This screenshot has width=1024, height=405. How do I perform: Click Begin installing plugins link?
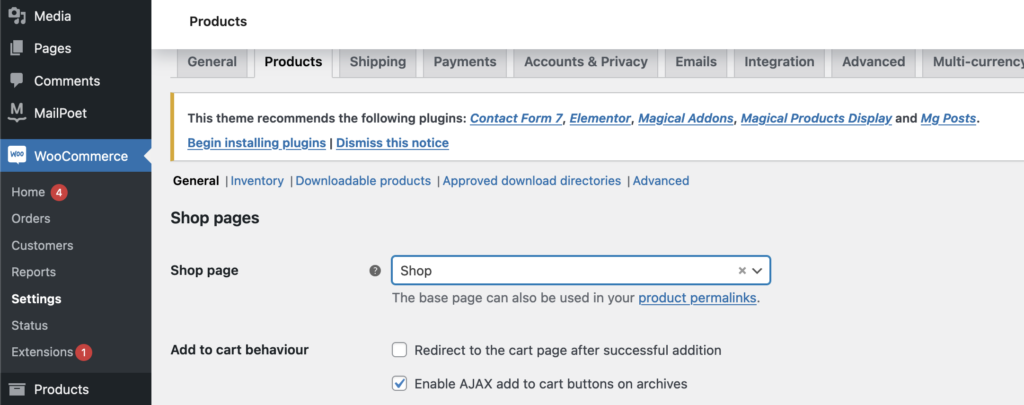256,143
